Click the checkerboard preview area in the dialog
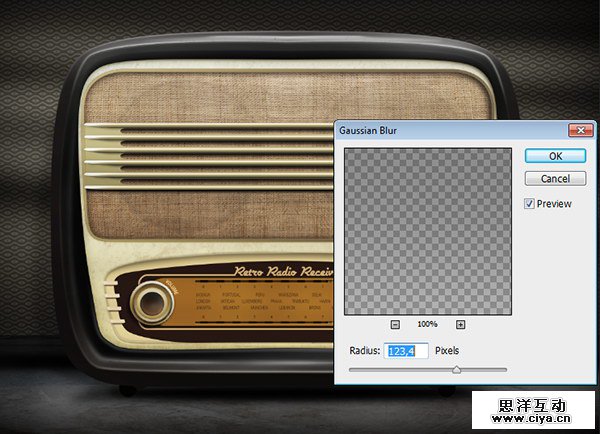600x434 pixels. coord(428,232)
